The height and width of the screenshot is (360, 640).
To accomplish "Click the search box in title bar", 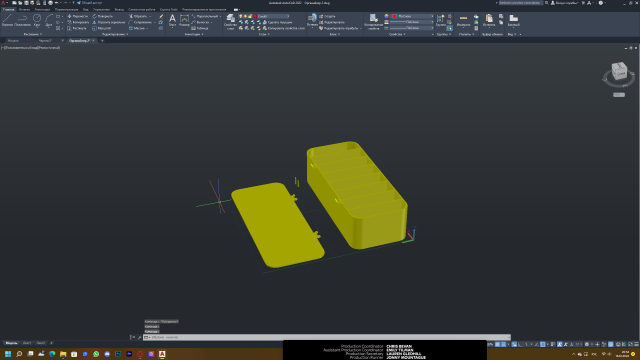I will click(521, 3).
